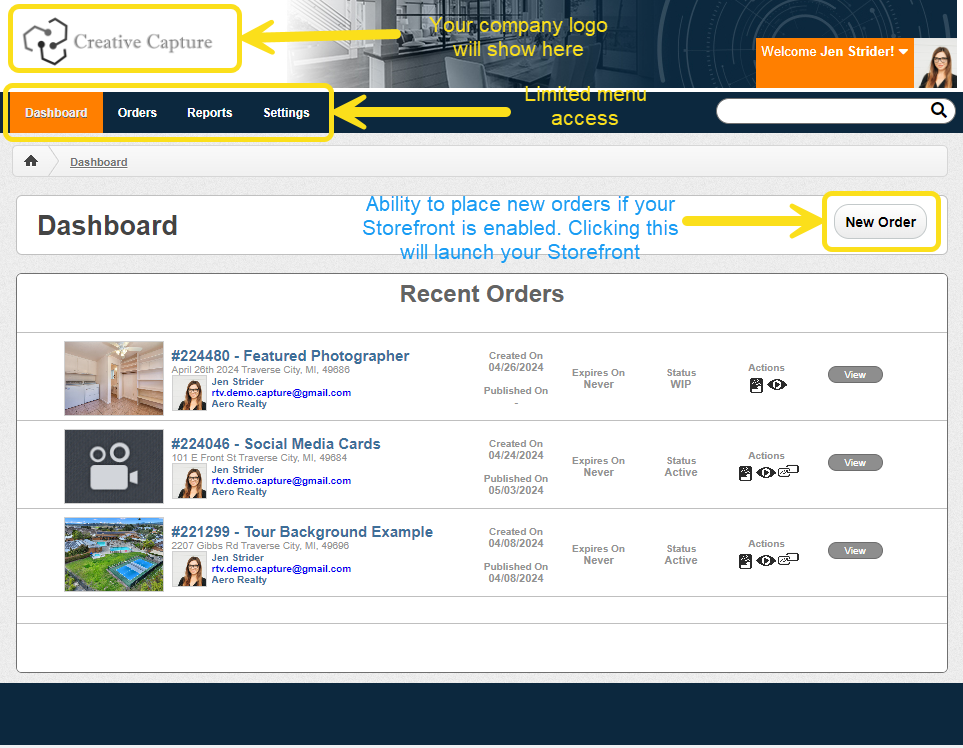Image resolution: width=963 pixels, height=748 pixels.
Task: Click the Active status of order #224046
Action: click(x=680, y=472)
